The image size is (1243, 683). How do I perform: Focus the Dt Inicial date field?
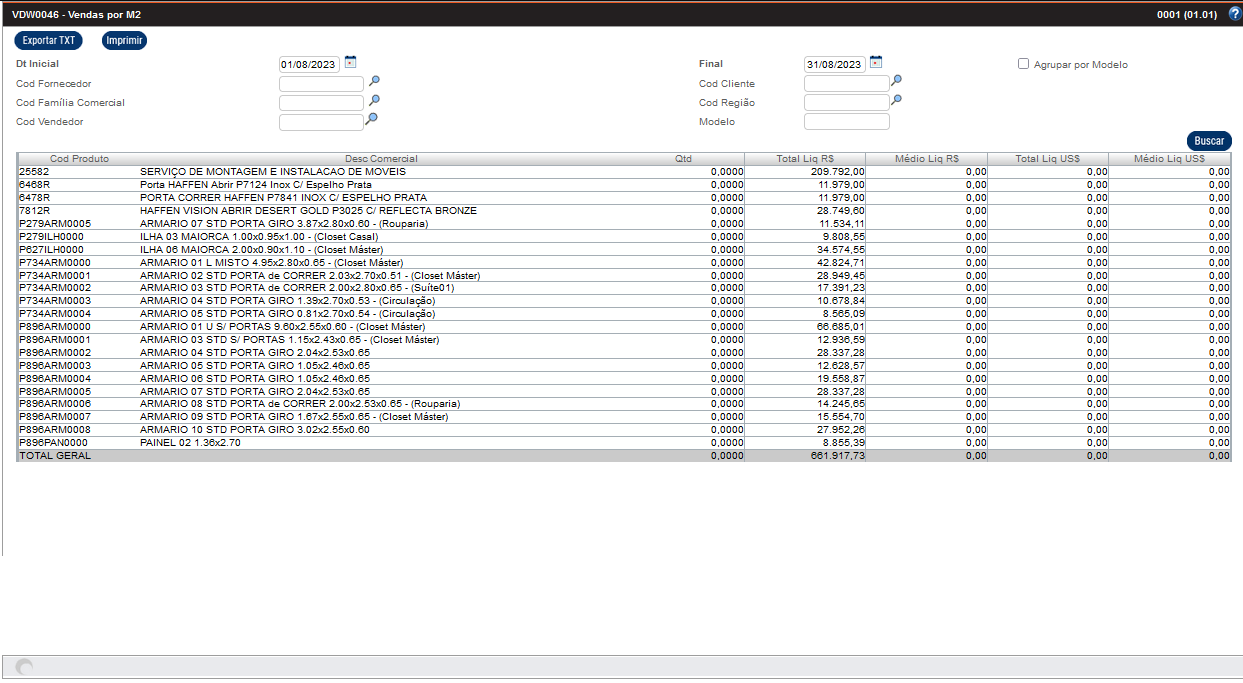309,65
